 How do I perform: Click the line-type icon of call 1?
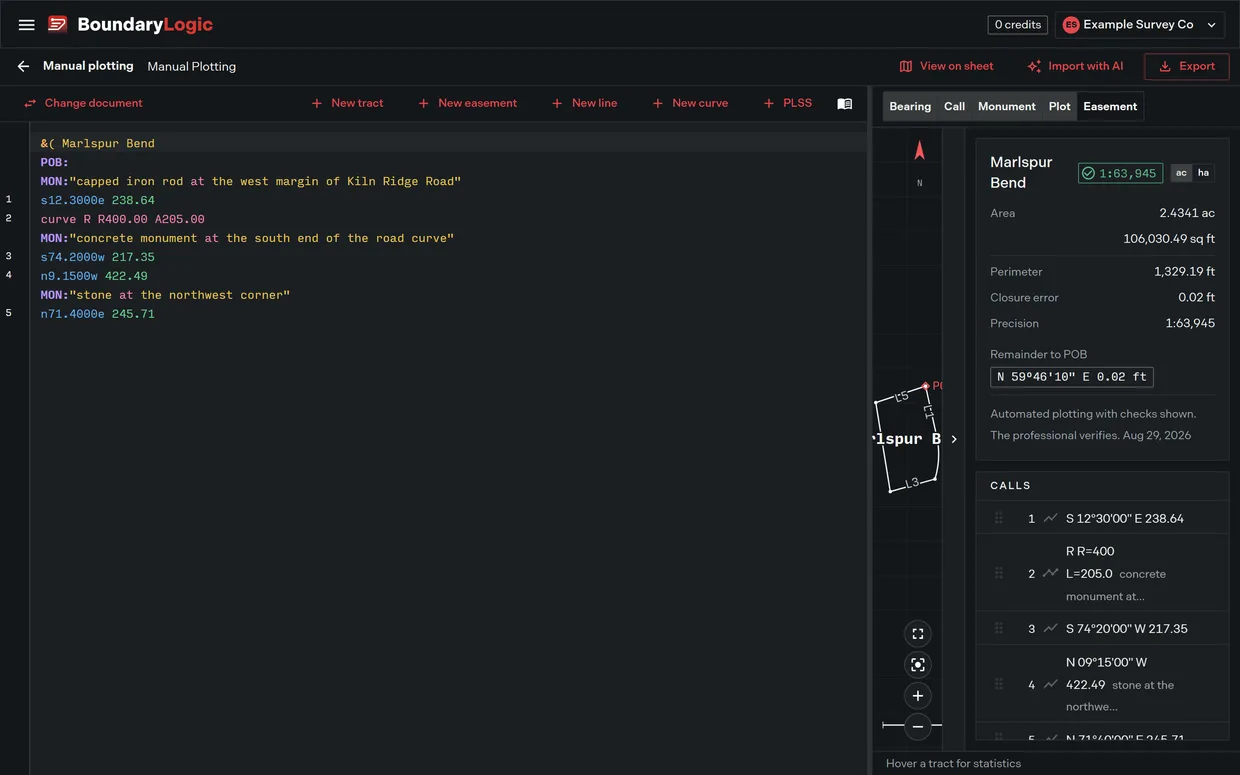coord(1050,518)
